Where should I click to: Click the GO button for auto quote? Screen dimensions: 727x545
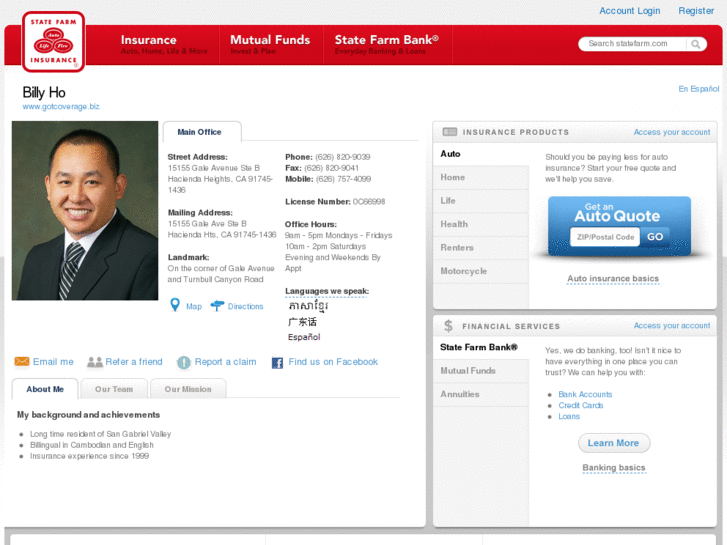pos(655,237)
